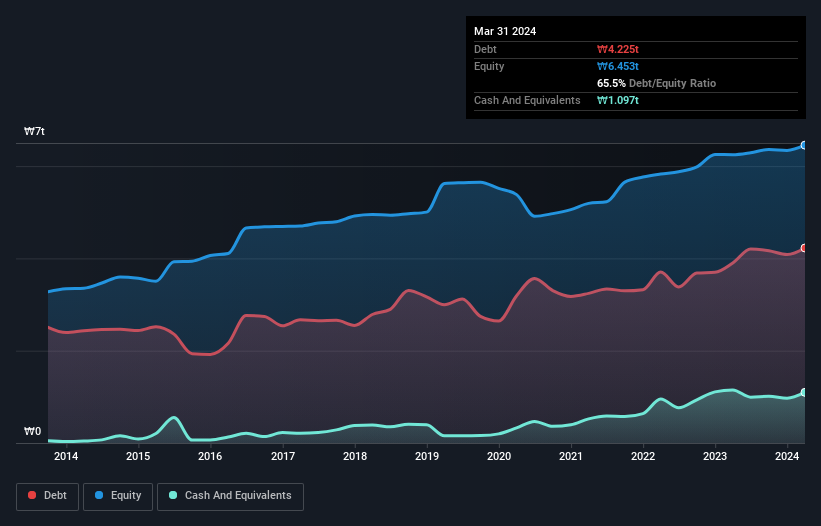The height and width of the screenshot is (526, 821).
Task: Toggle the Cash And Equivalents legend button
Action: pos(230,496)
